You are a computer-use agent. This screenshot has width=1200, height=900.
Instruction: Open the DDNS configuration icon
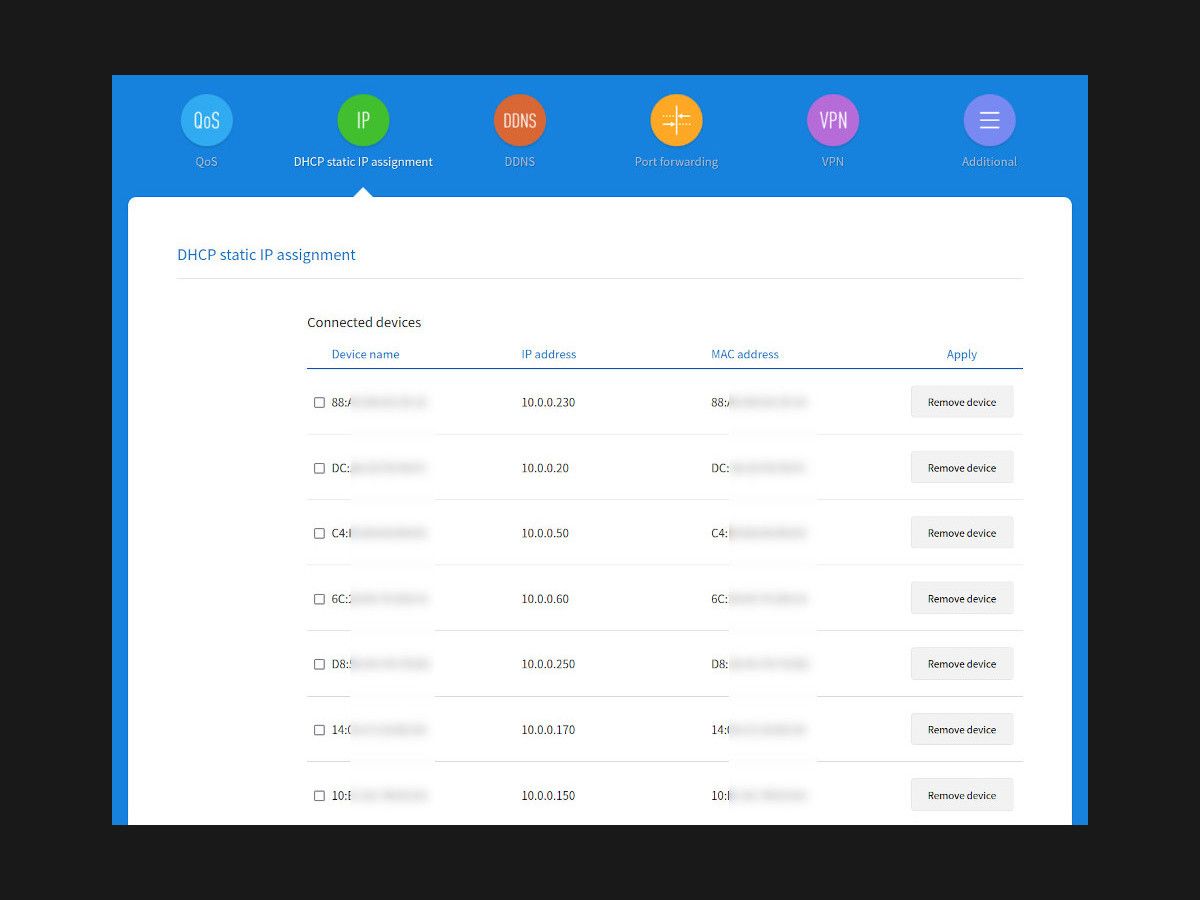point(519,118)
